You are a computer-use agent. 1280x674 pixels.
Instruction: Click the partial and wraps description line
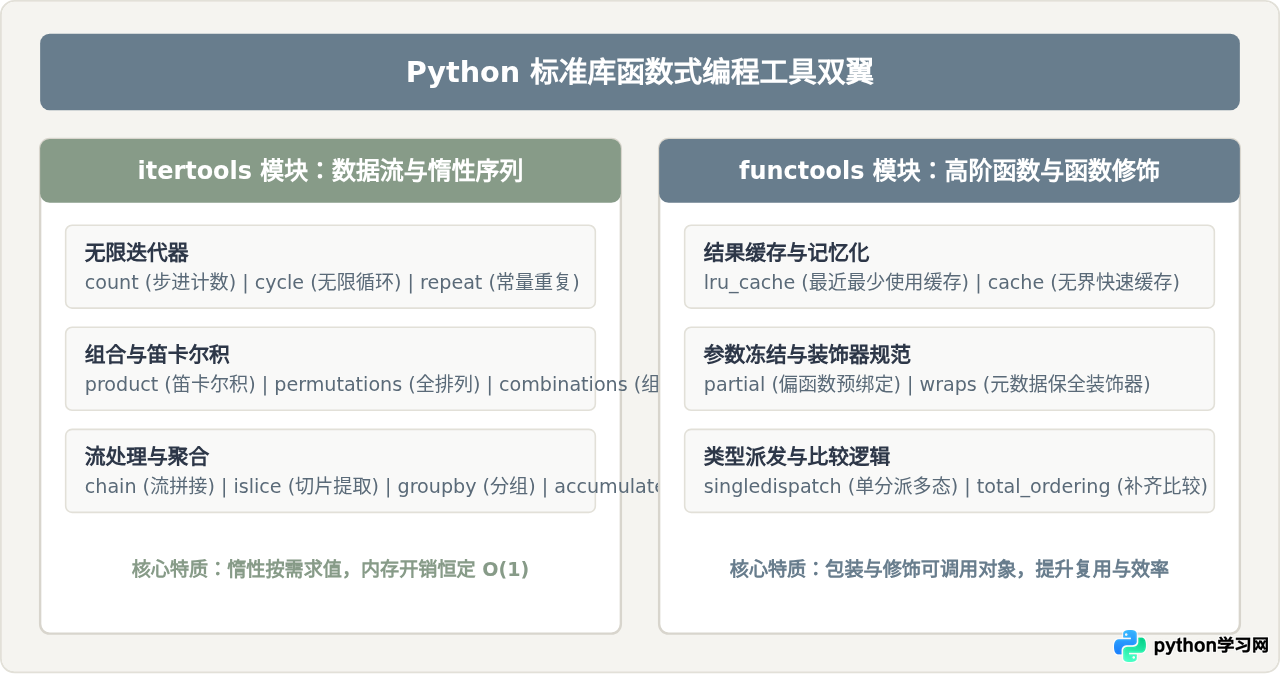[927, 384]
